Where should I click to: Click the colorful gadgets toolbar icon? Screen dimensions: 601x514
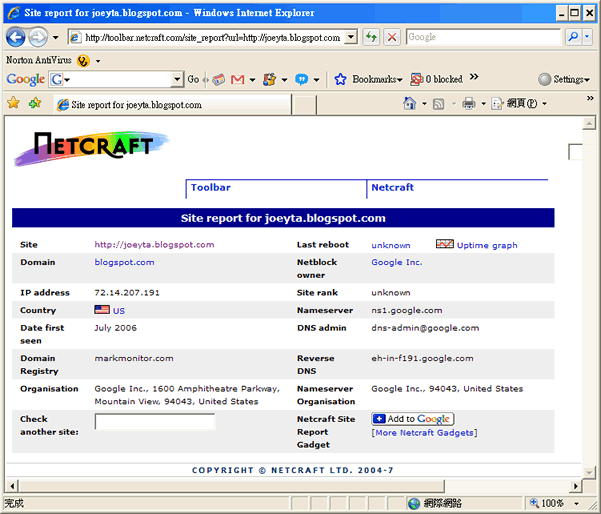[269, 80]
